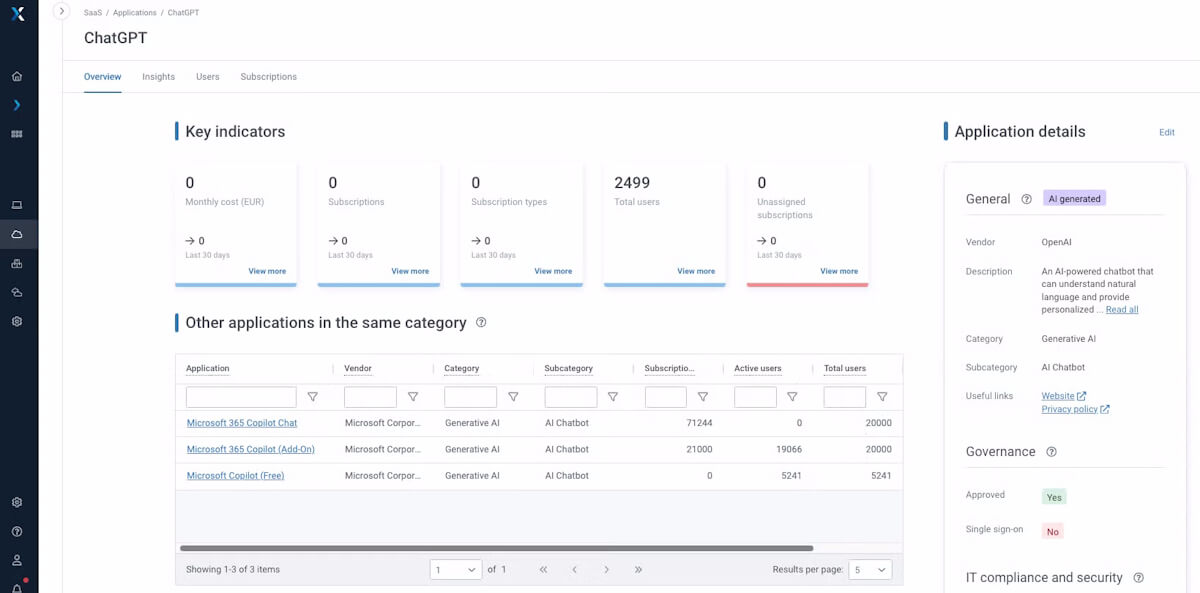The image size is (1200, 593).
Task: Click SaaS in the breadcrumb
Action: [93, 13]
